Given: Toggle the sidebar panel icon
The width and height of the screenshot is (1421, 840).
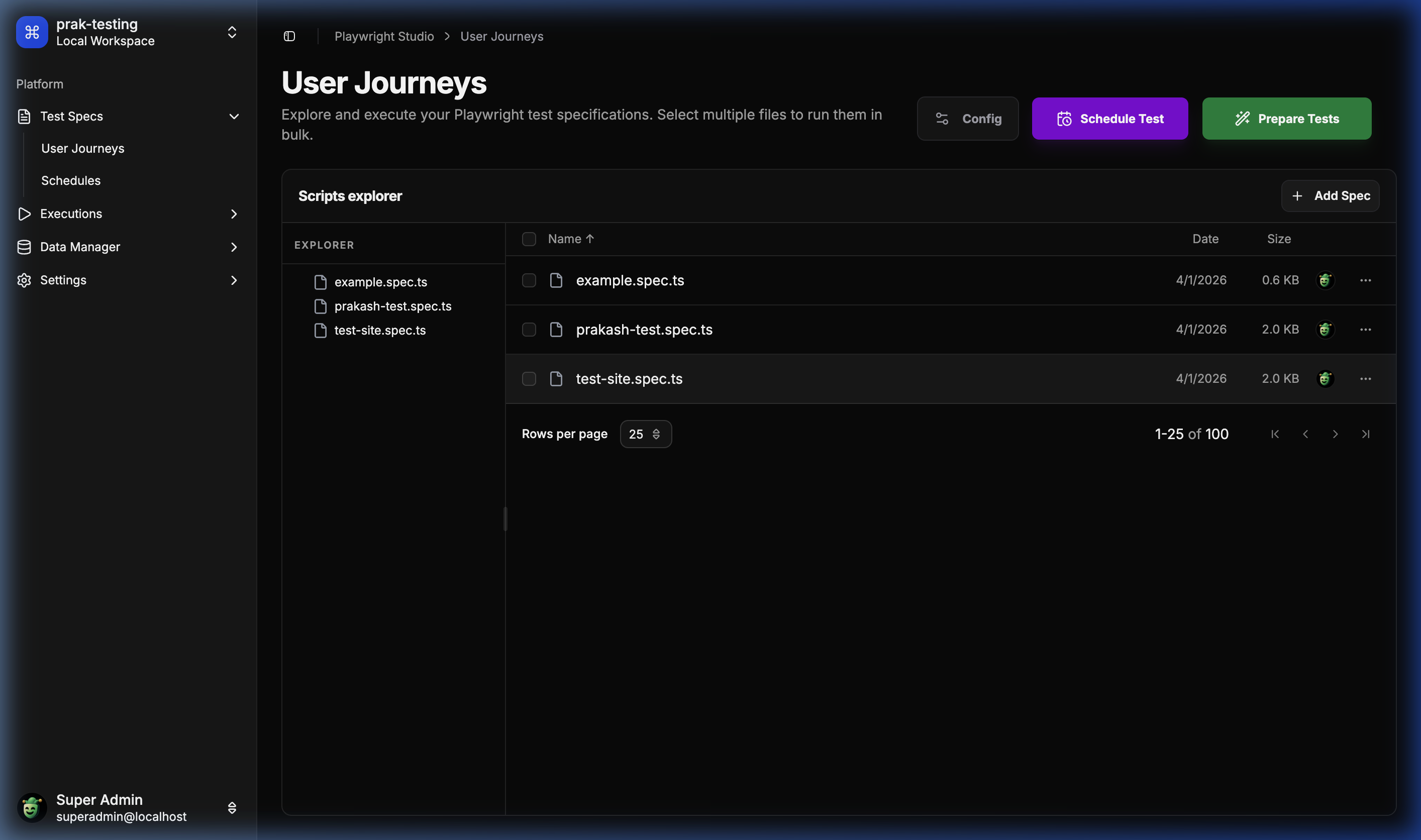Looking at the screenshot, I should point(289,36).
